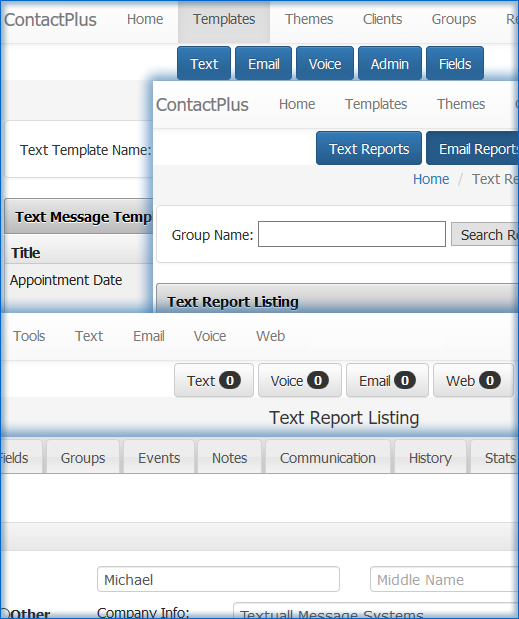Open the Email menu beside Text
Screen dimensions: 519x619
click(x=149, y=336)
